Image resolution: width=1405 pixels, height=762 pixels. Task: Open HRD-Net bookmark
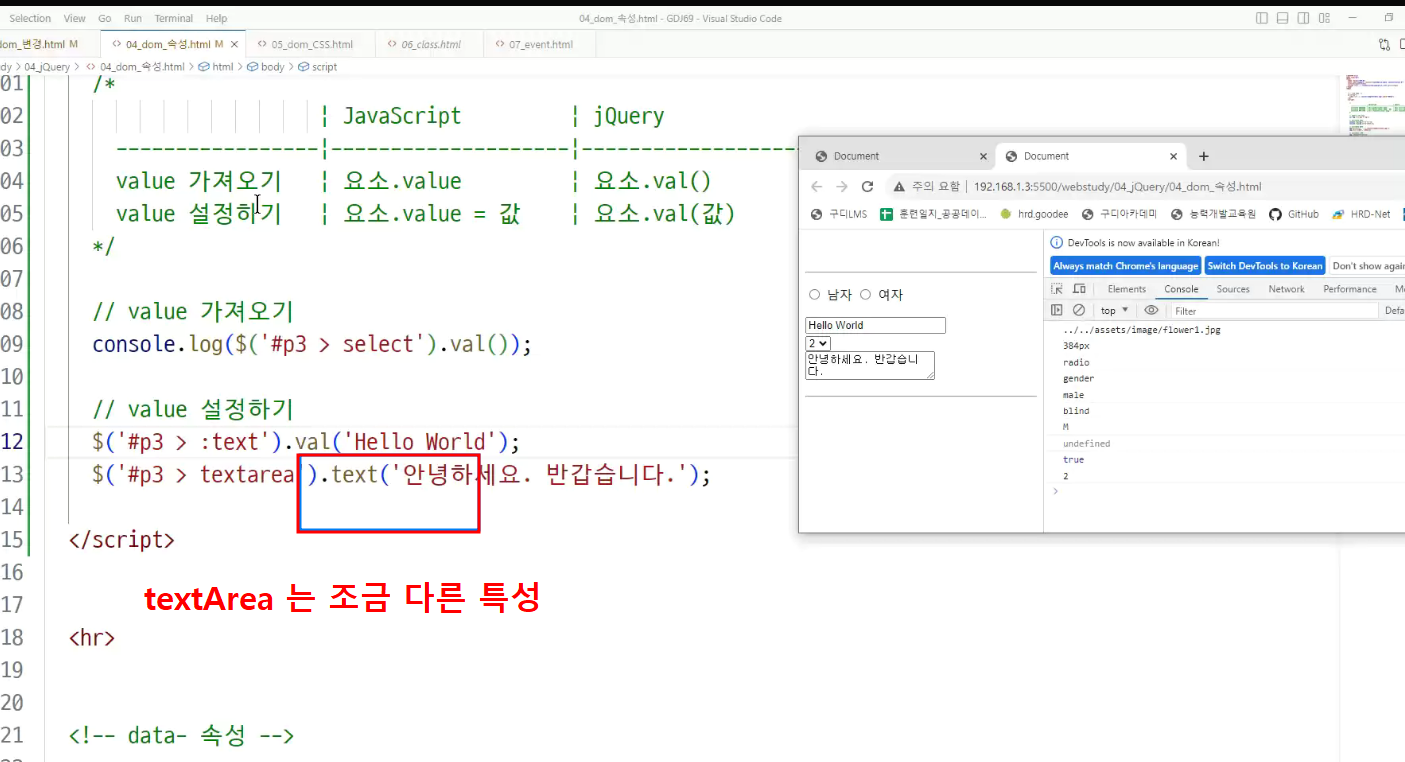(x=1361, y=214)
